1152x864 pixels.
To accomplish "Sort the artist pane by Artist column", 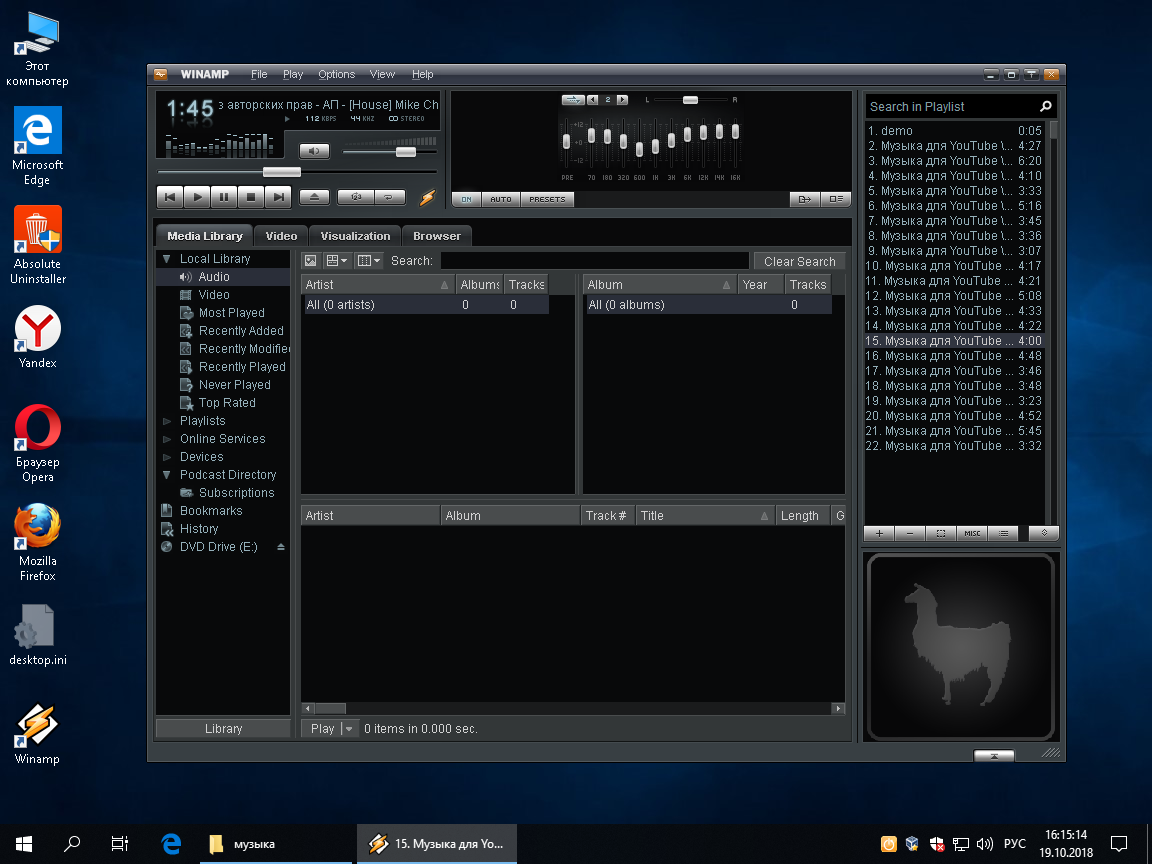I will pyautogui.click(x=378, y=285).
